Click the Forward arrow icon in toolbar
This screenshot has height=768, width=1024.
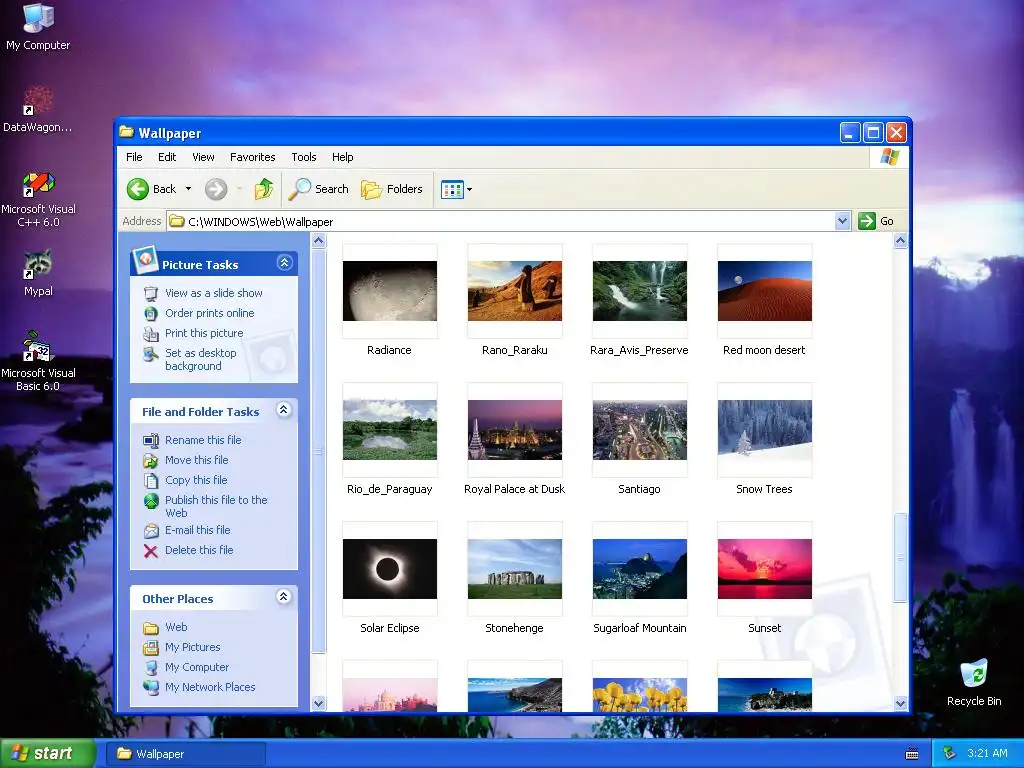[216, 189]
